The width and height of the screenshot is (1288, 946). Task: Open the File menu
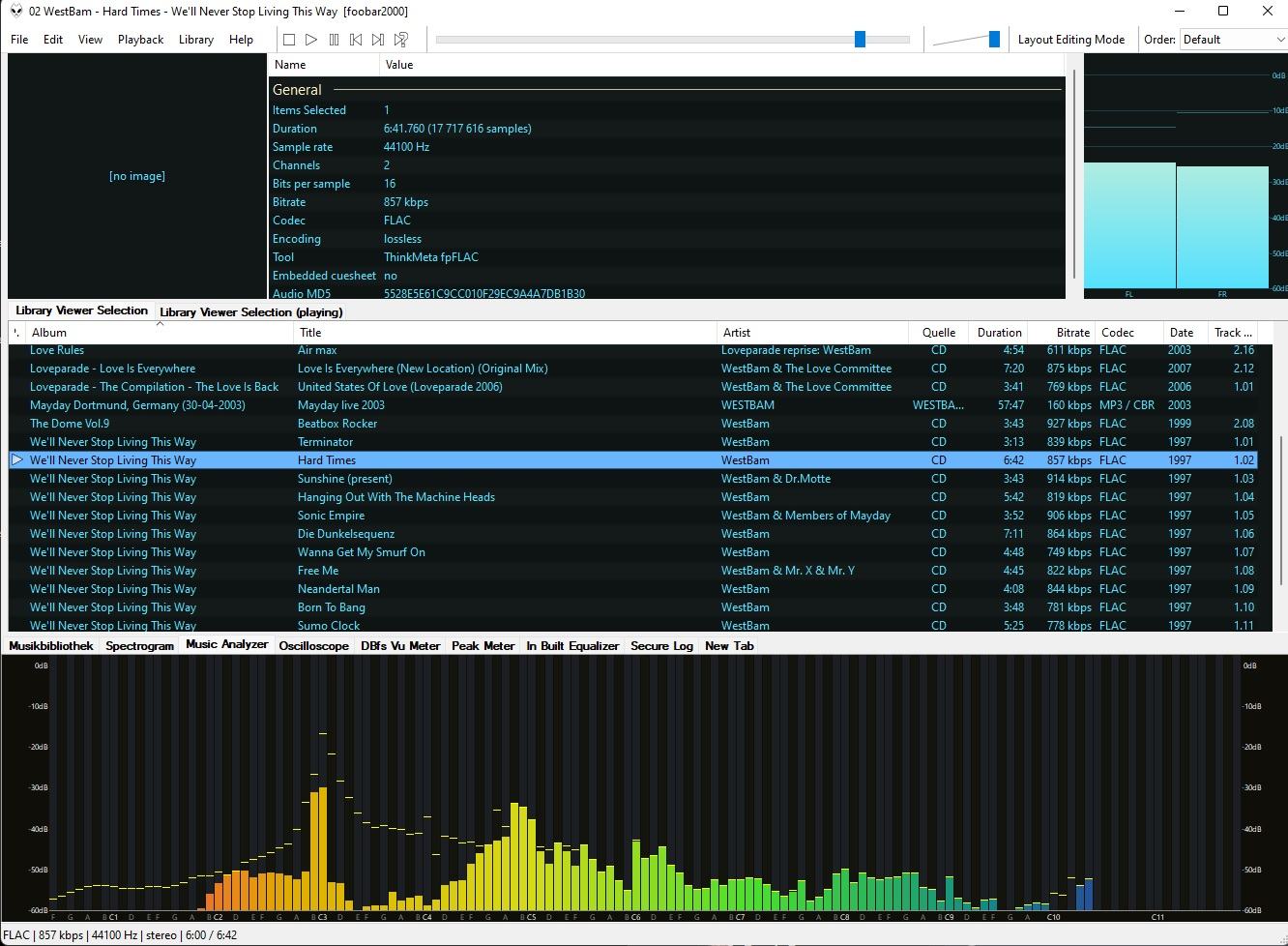(x=19, y=40)
